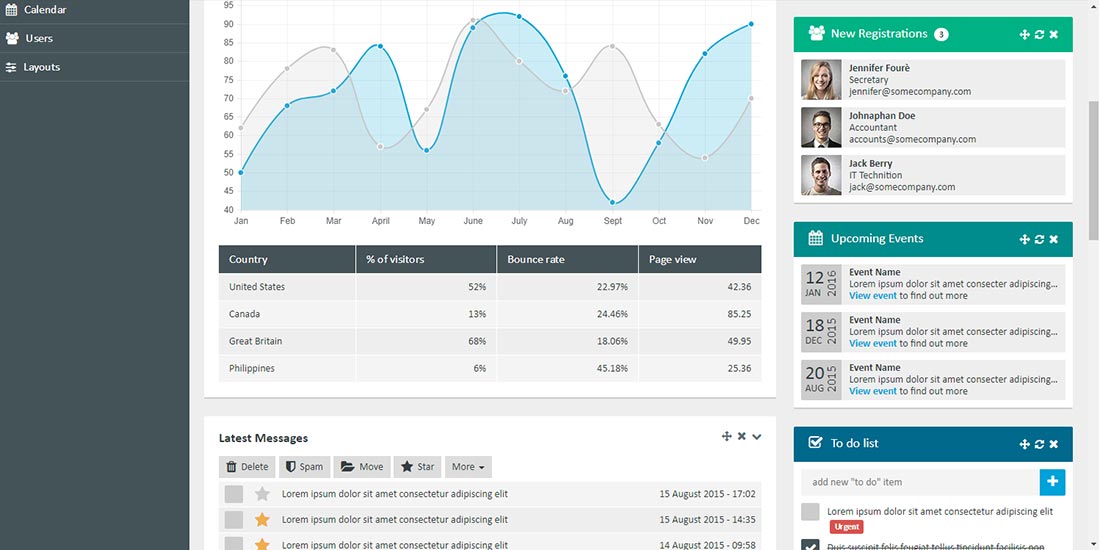Close the Latest Messages panel
The width and height of the screenshot is (1100, 550).
(742, 436)
